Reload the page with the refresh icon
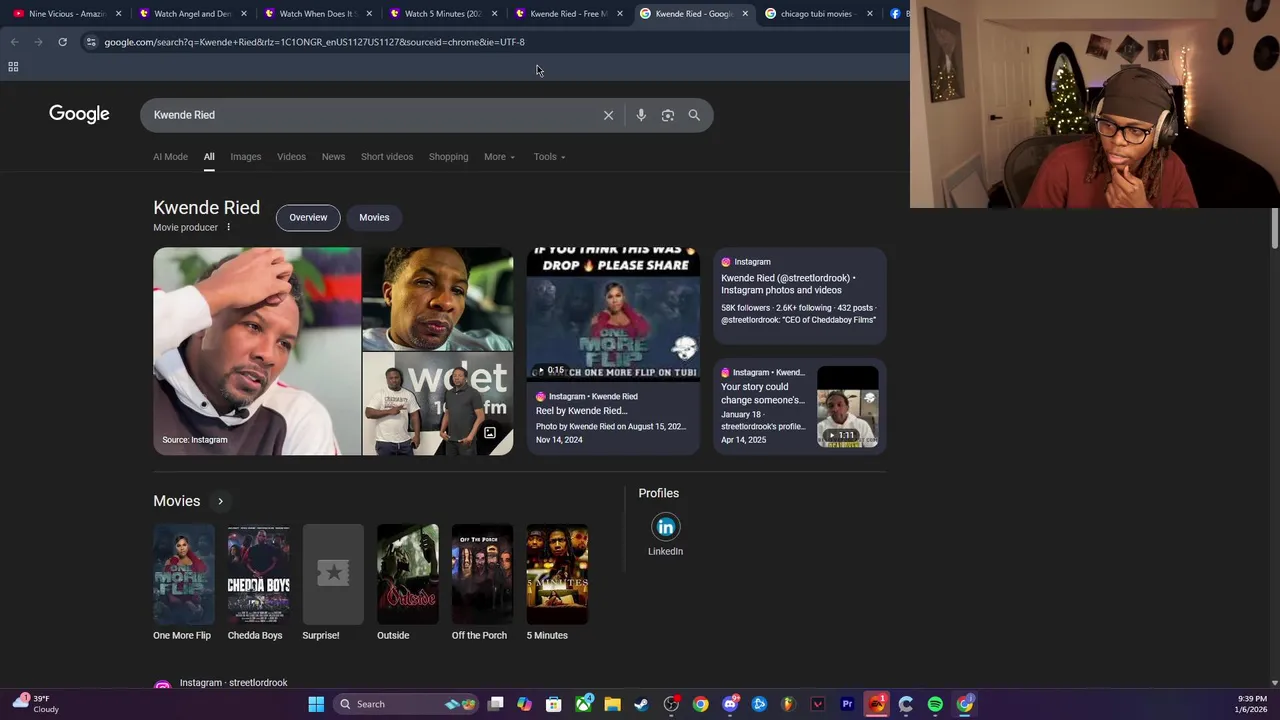 point(62,42)
